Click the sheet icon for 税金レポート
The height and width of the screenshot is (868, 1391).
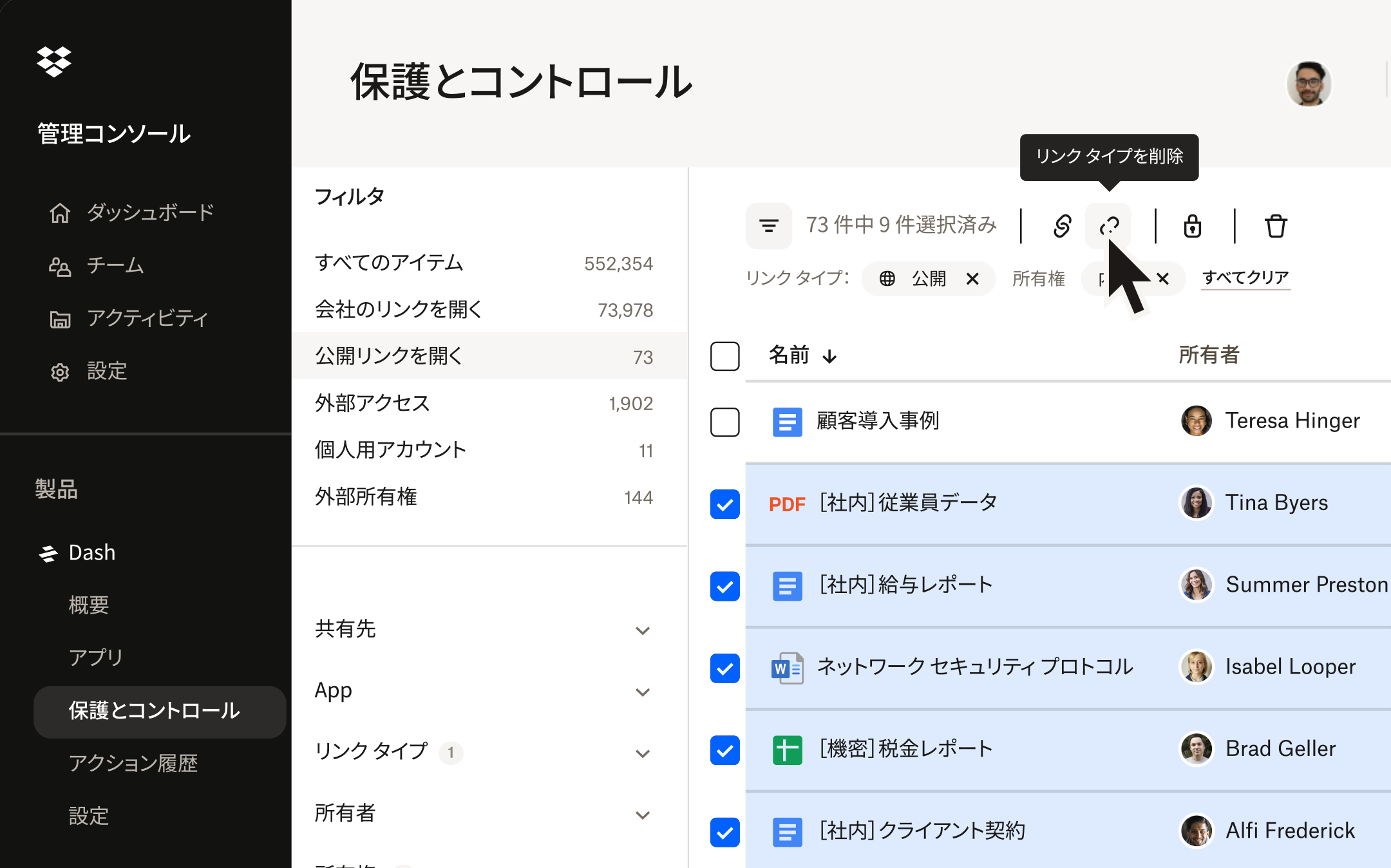pos(787,750)
